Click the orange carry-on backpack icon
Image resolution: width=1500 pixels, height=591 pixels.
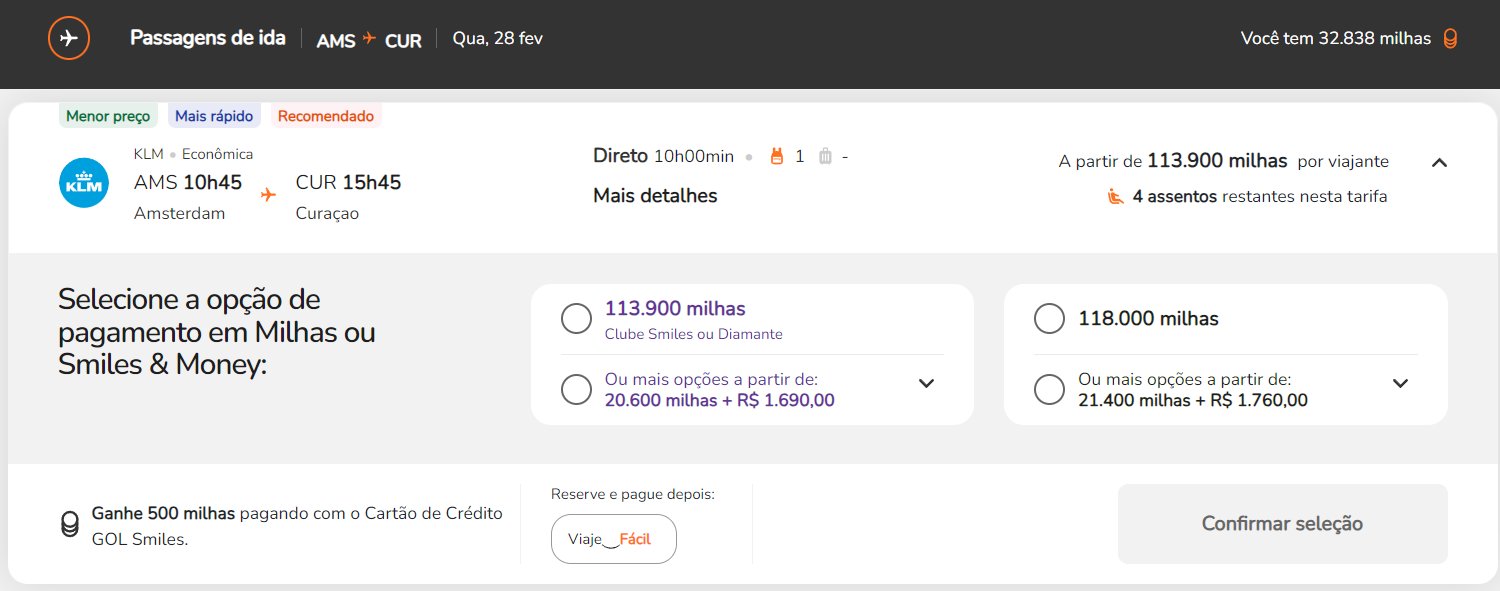click(x=775, y=156)
